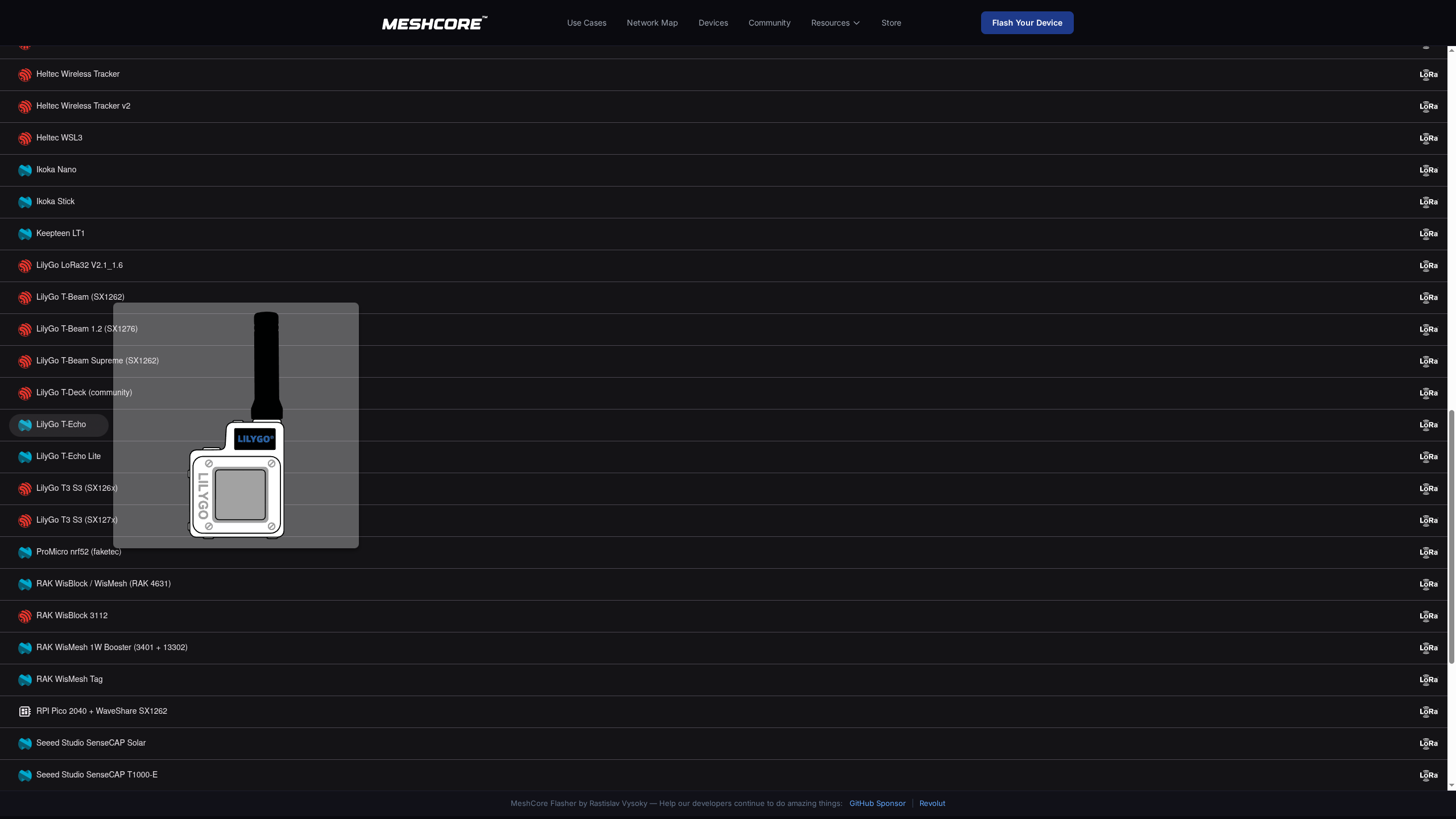Screen dimensions: 1456x819
Task: Open the Network Map menu item
Action: pos(652,23)
